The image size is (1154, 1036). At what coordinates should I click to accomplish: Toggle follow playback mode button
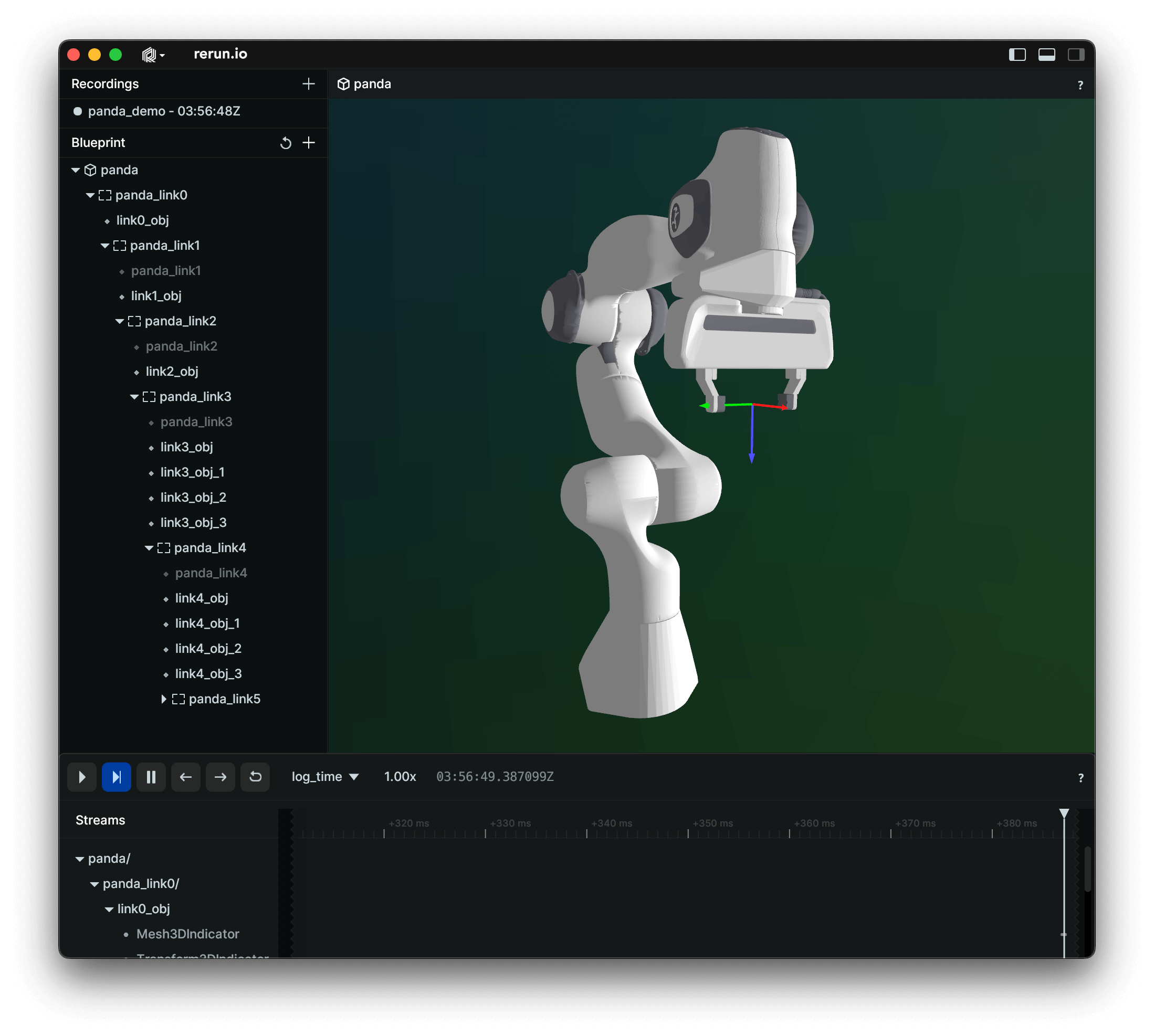(117, 777)
